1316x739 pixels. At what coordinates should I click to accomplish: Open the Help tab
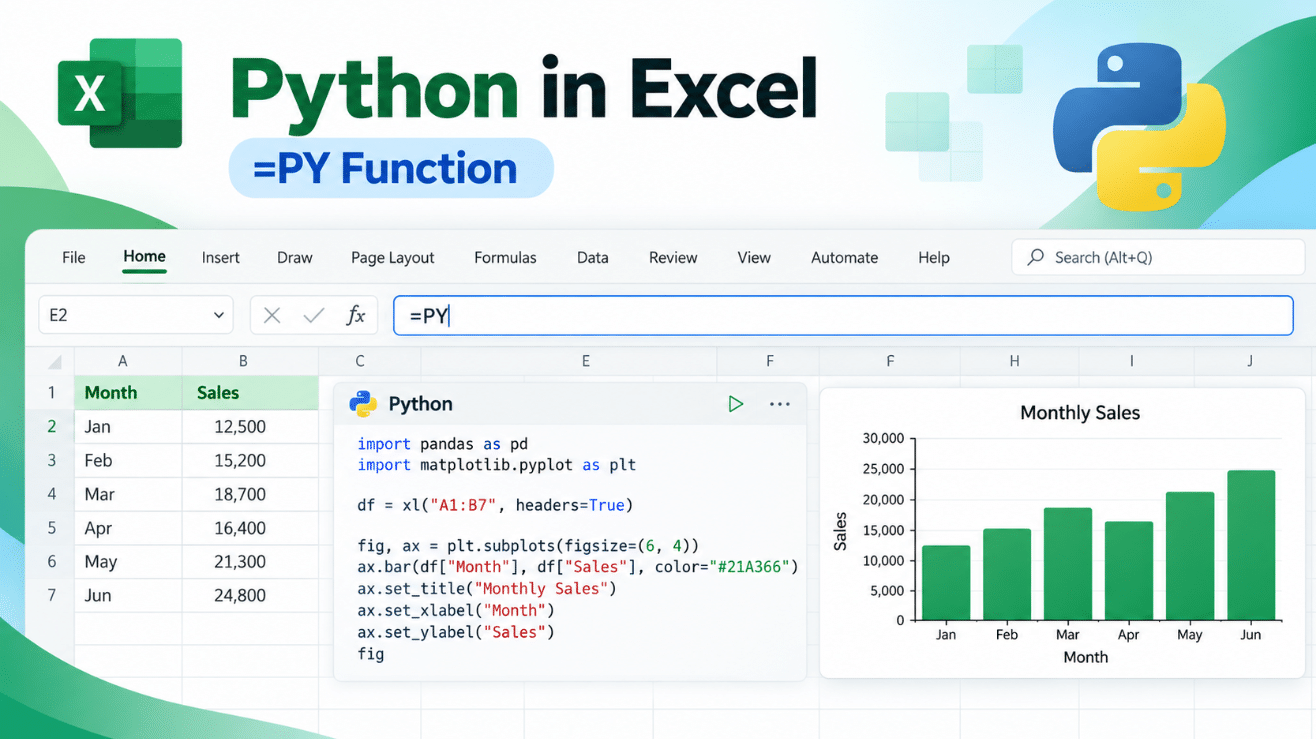pos(934,257)
